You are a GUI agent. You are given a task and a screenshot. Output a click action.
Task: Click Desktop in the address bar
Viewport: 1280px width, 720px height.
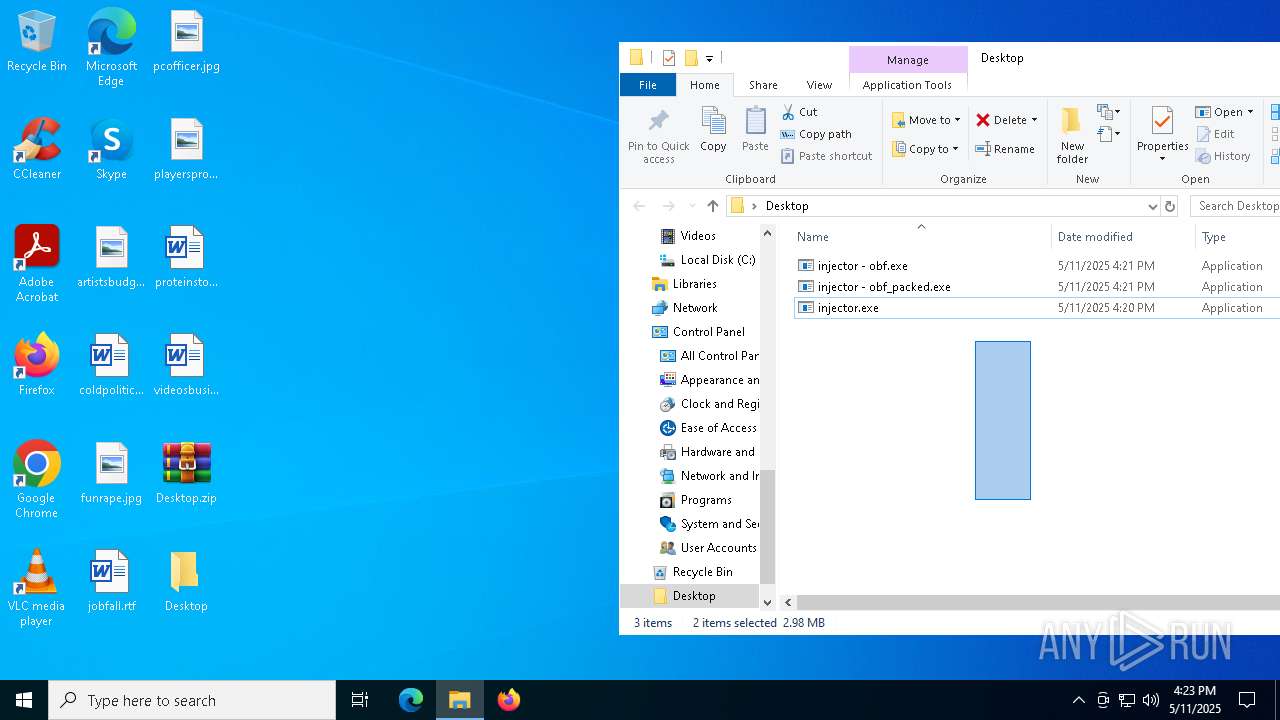click(x=786, y=206)
